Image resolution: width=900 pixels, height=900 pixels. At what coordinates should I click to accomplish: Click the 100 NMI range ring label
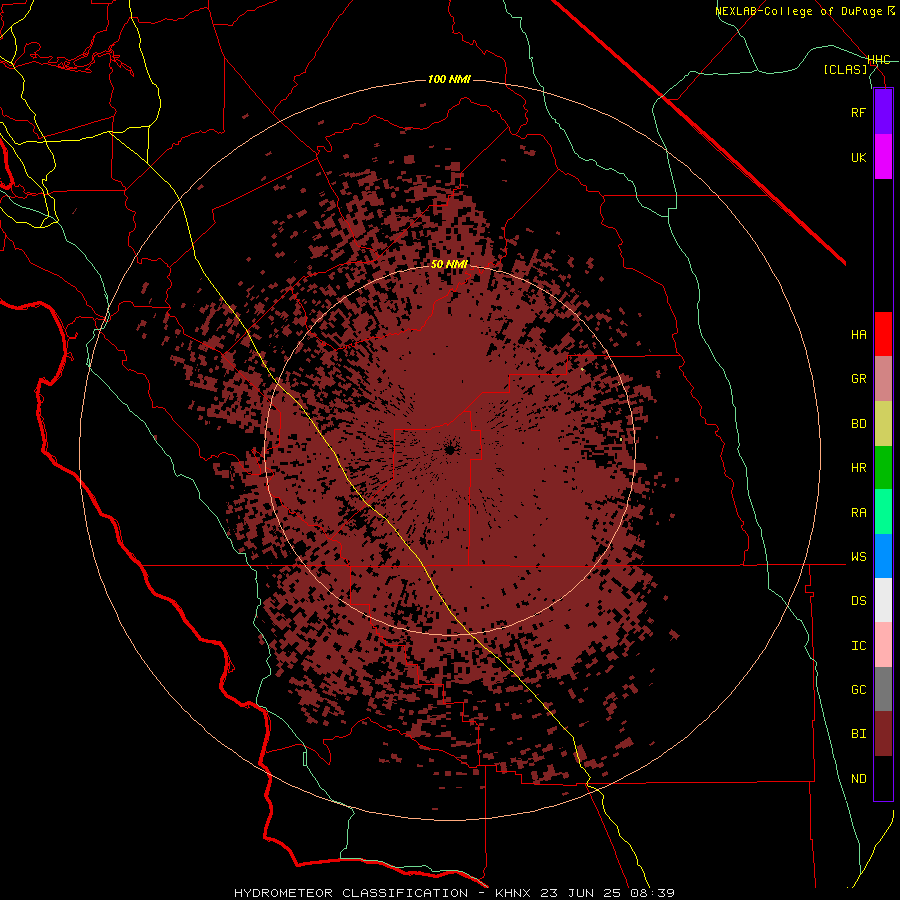[449, 79]
